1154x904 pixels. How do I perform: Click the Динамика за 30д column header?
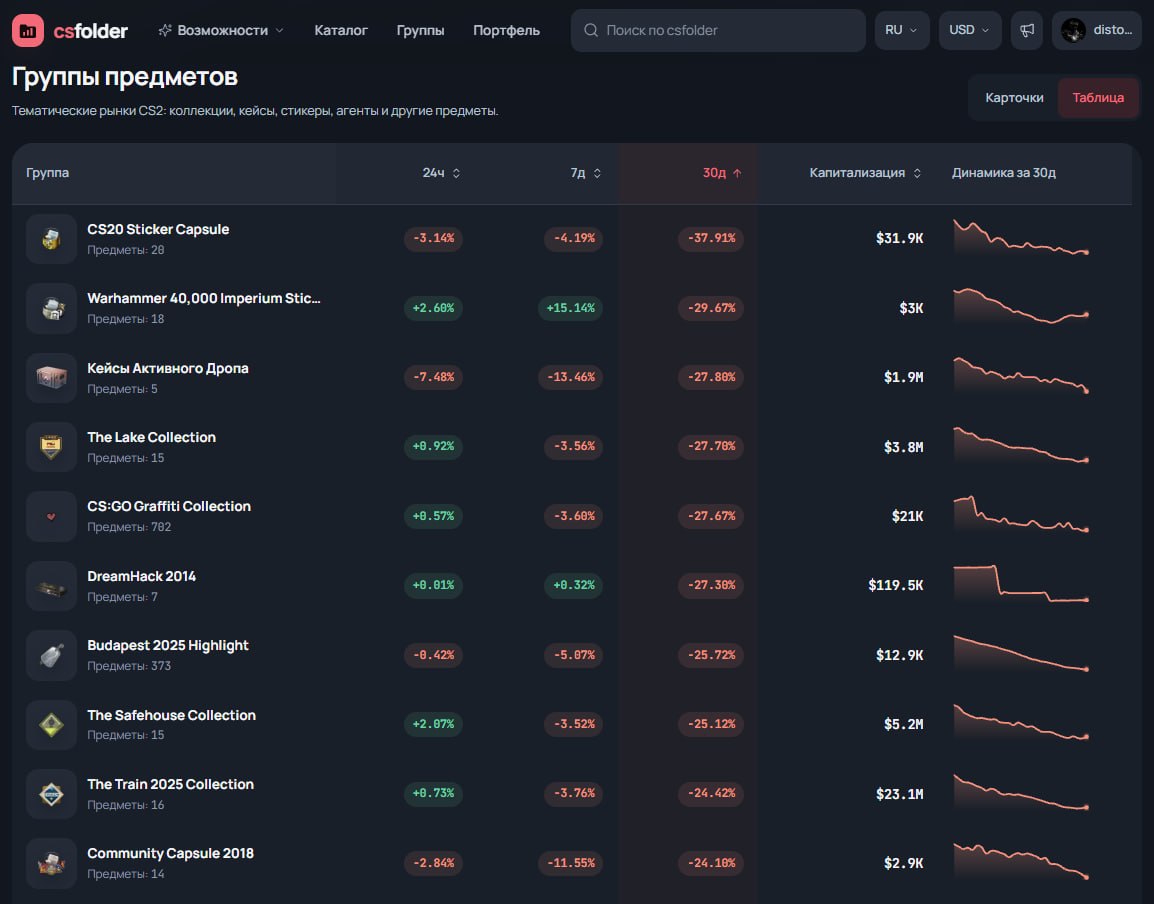[x=1004, y=173]
